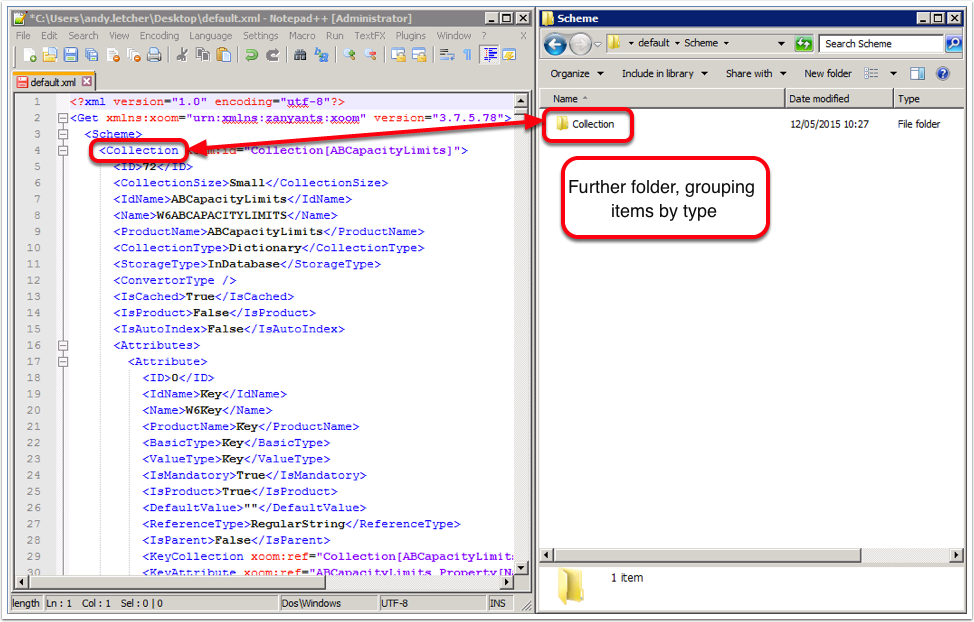The width and height of the screenshot is (974, 622).
Task: Sort by the Date modified column header
Action: pyautogui.click(x=819, y=98)
